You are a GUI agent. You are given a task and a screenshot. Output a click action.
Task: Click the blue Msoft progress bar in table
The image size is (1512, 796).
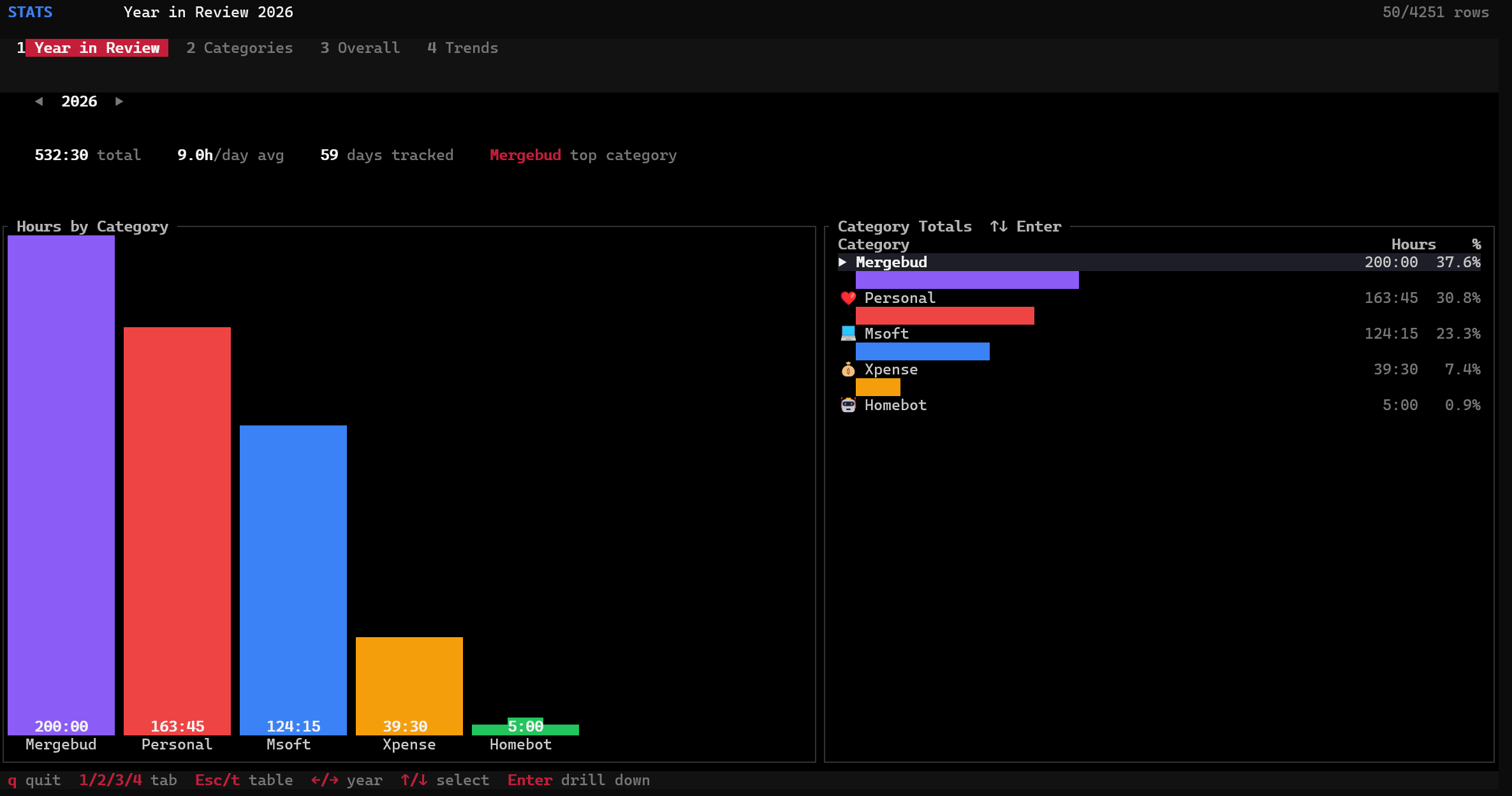tap(923, 351)
